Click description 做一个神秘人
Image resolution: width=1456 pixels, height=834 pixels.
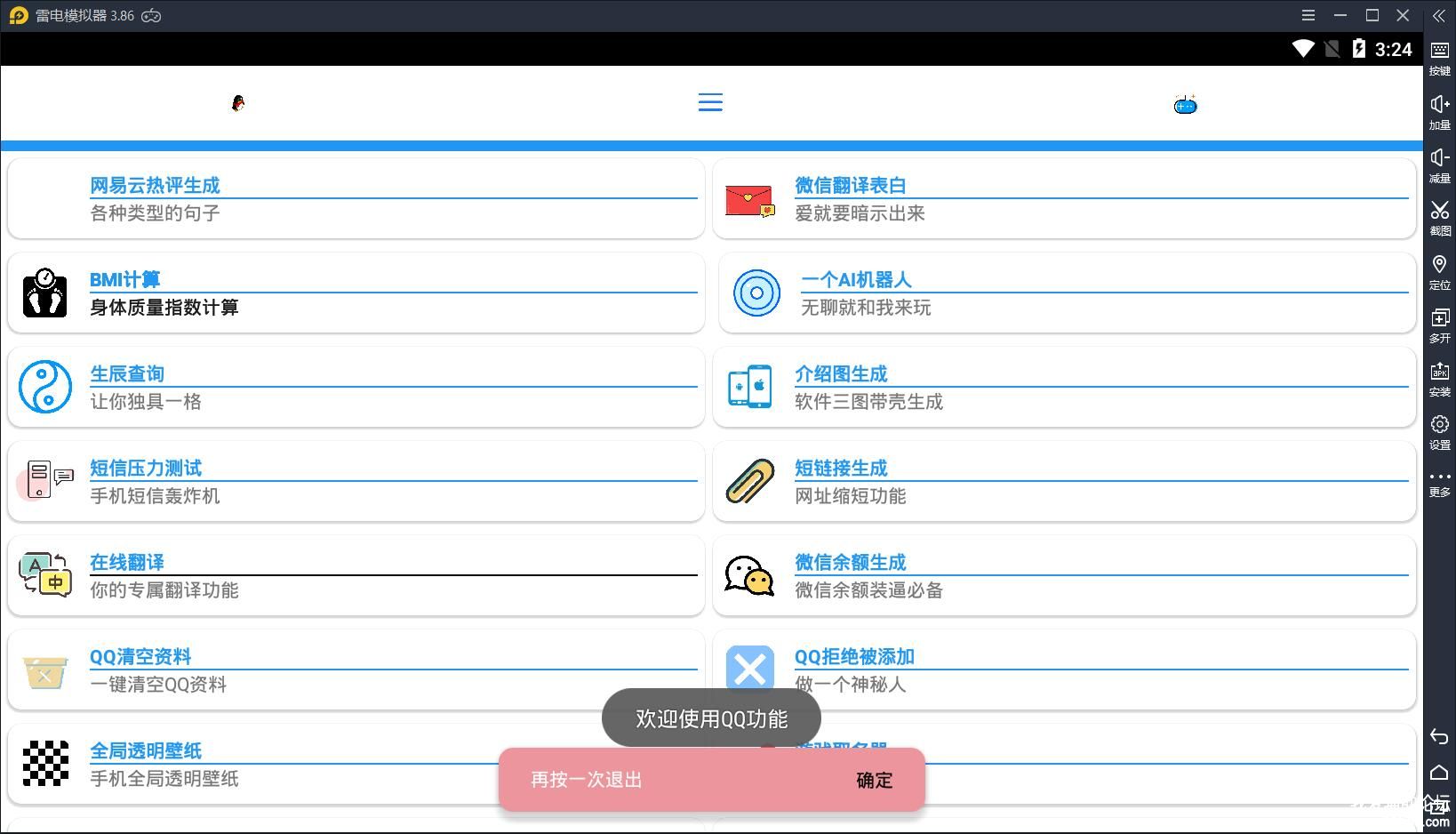pos(851,685)
